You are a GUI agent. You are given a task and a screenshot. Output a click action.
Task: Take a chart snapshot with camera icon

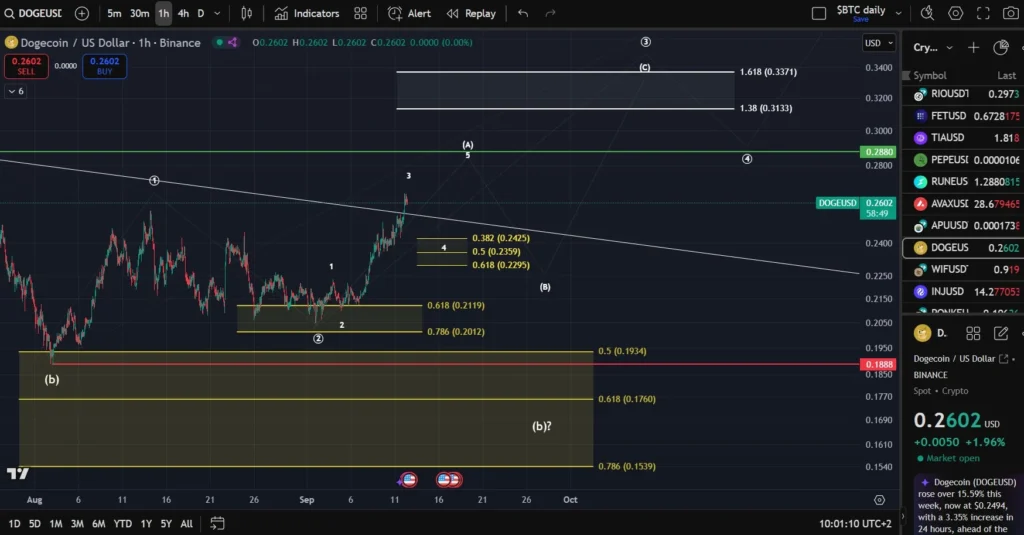1010,13
